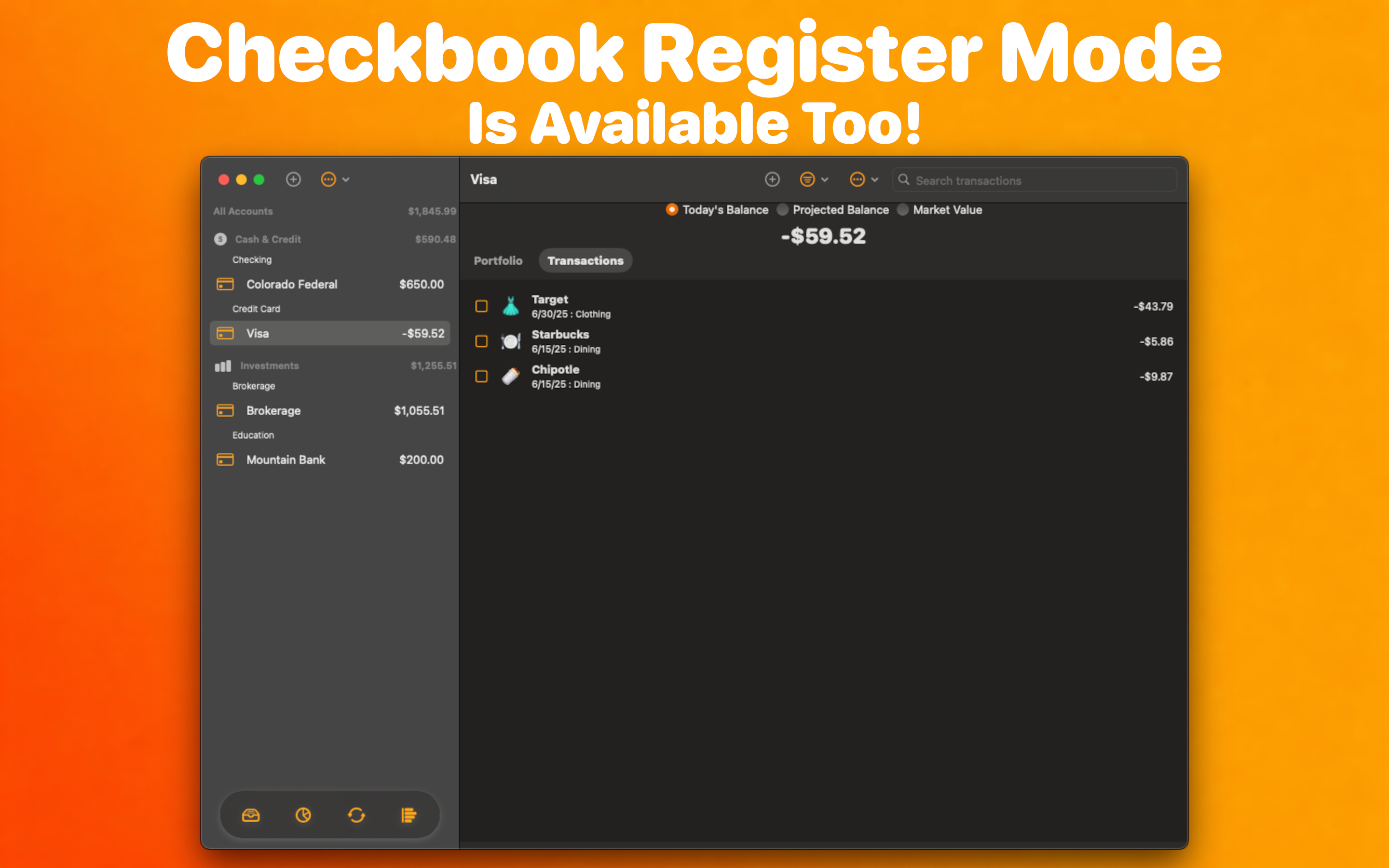The width and height of the screenshot is (1389, 868).
Task: Select the Colorado Federal account
Action: (330, 284)
